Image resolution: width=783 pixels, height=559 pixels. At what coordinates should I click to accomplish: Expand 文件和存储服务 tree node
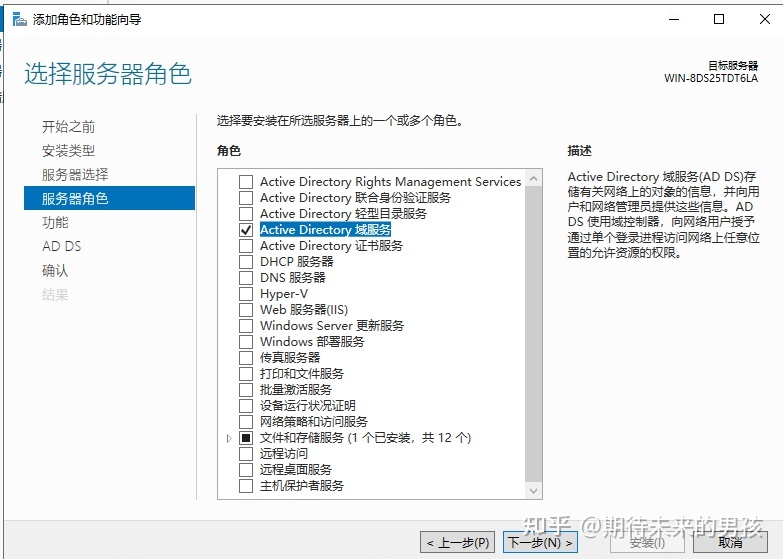click(229, 438)
